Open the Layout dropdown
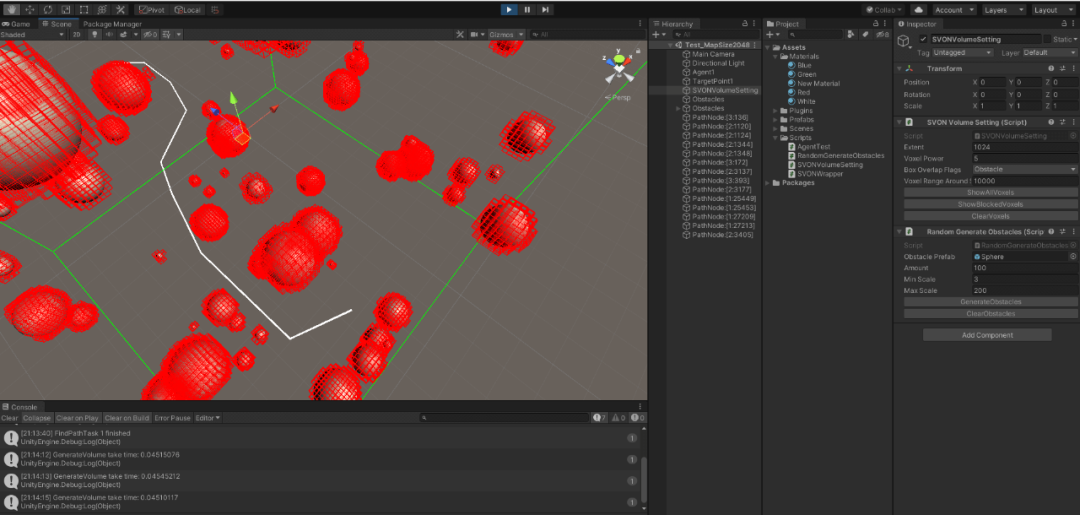 pyautogui.click(x=1053, y=10)
